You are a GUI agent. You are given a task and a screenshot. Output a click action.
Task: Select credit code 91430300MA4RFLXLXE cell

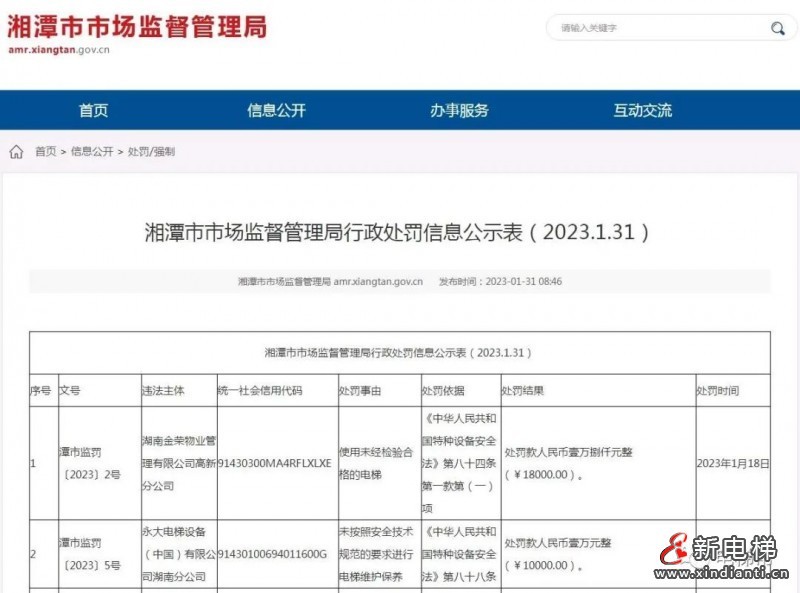pos(274,463)
